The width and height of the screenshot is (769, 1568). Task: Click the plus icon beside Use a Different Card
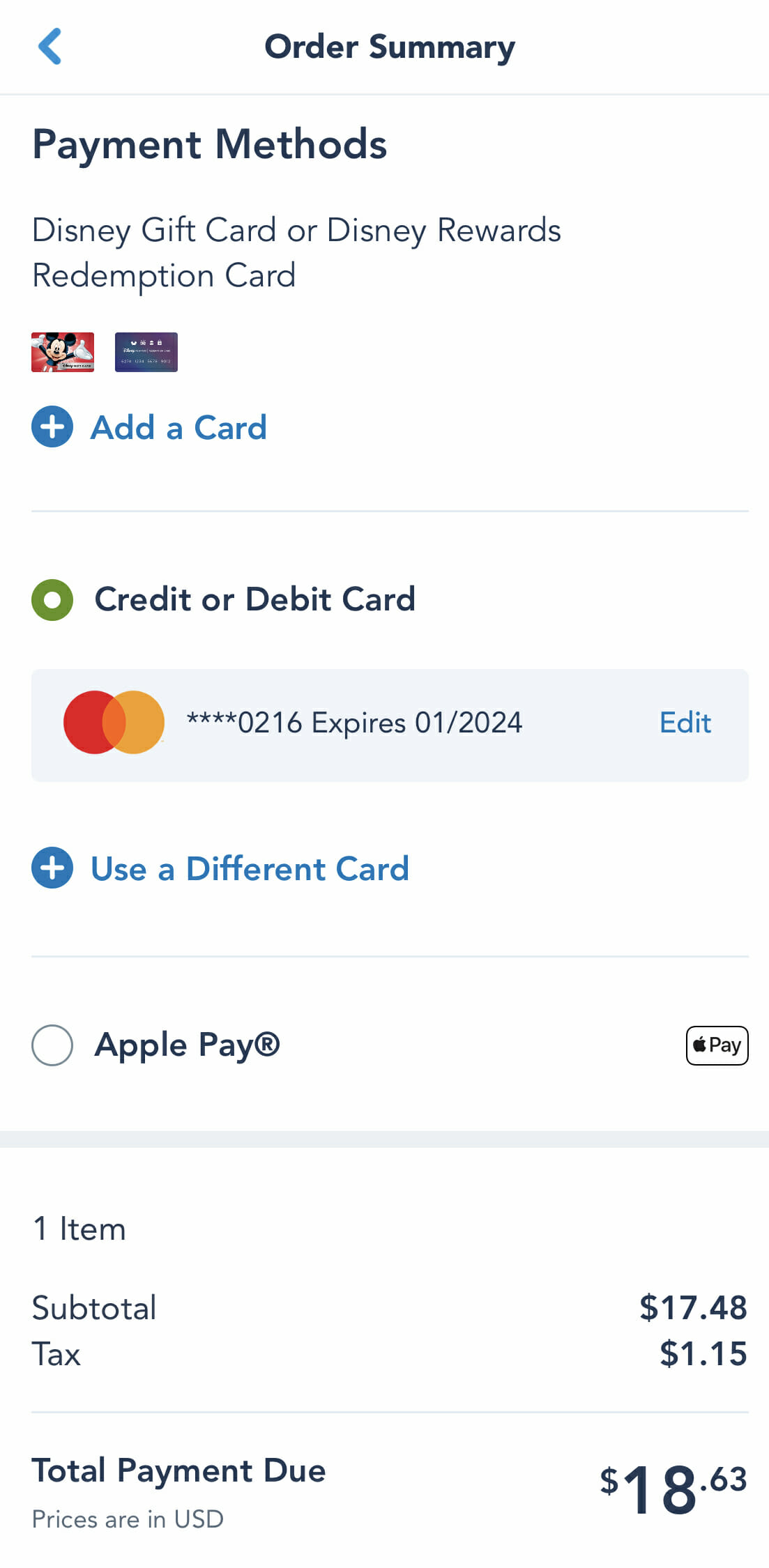[x=52, y=868]
